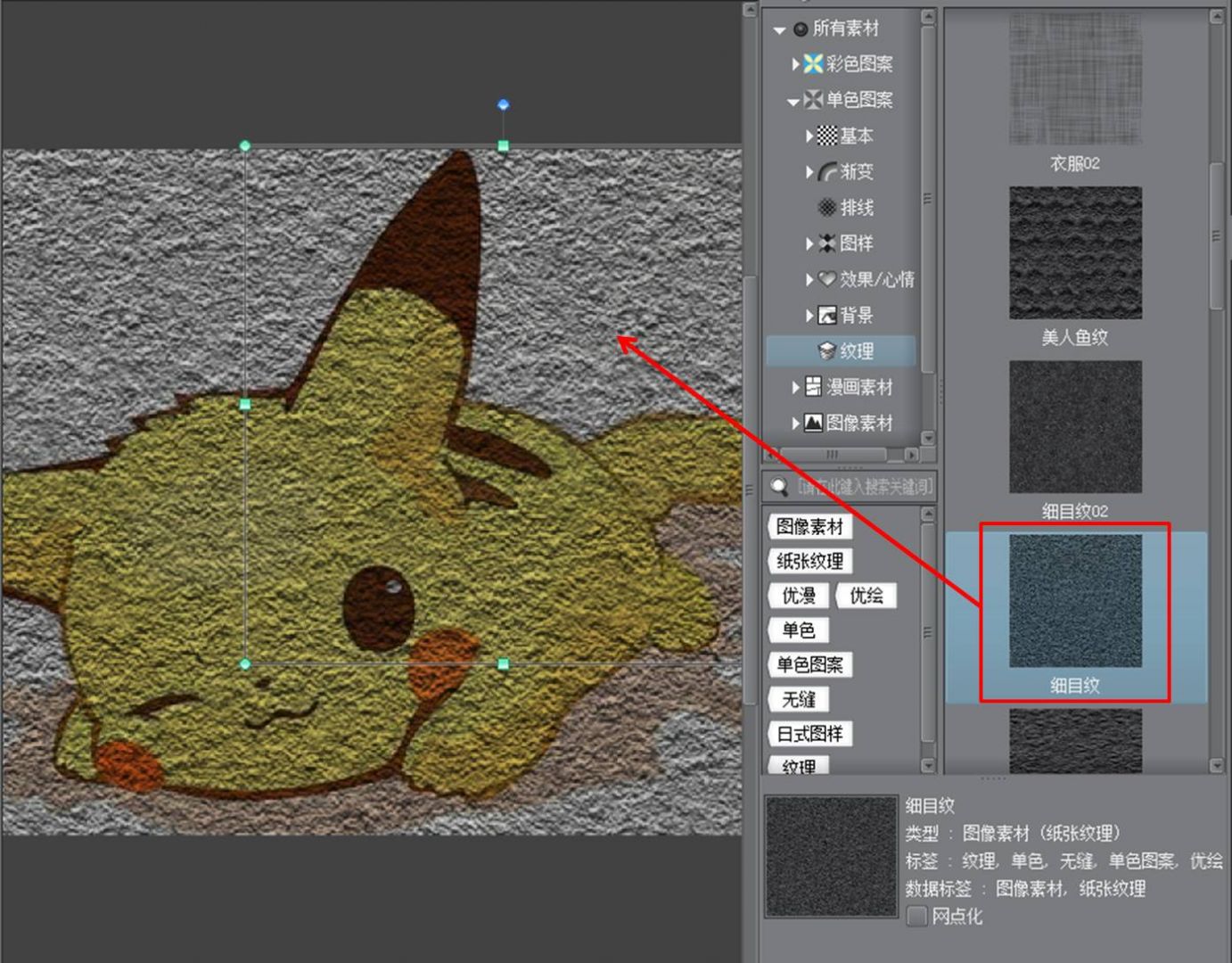Click the 渐变 gradient icon
Viewport: 1232px width, 963px height.
pos(827,171)
